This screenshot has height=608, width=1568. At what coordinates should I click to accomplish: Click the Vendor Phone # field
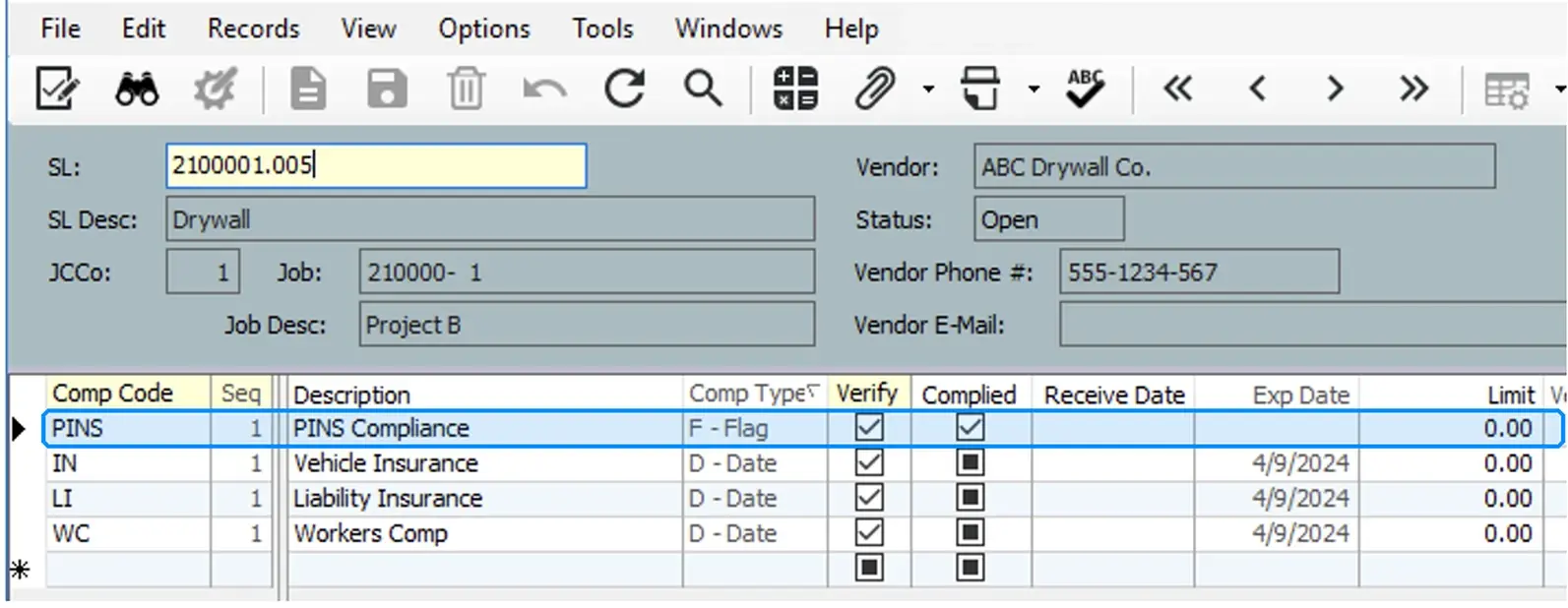[x=1199, y=272]
